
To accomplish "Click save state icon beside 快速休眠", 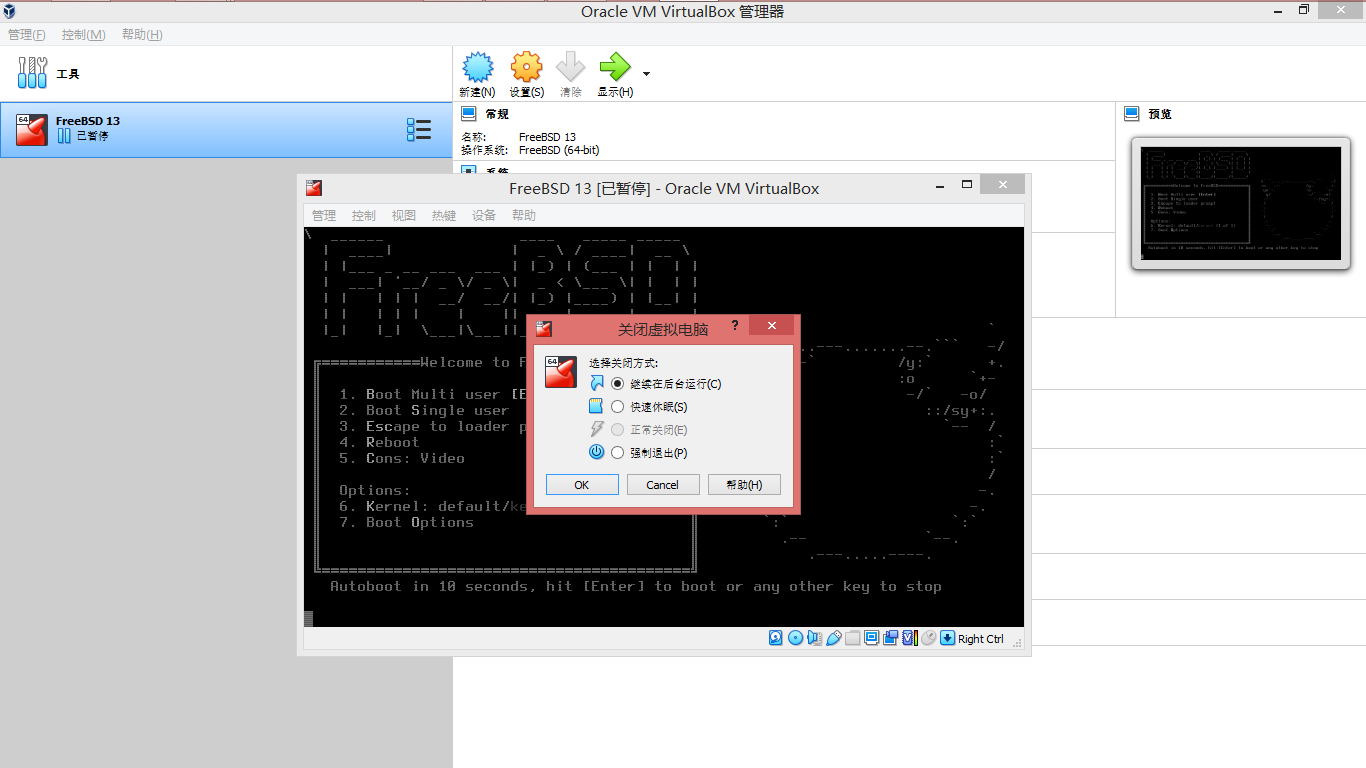I will click(596, 407).
